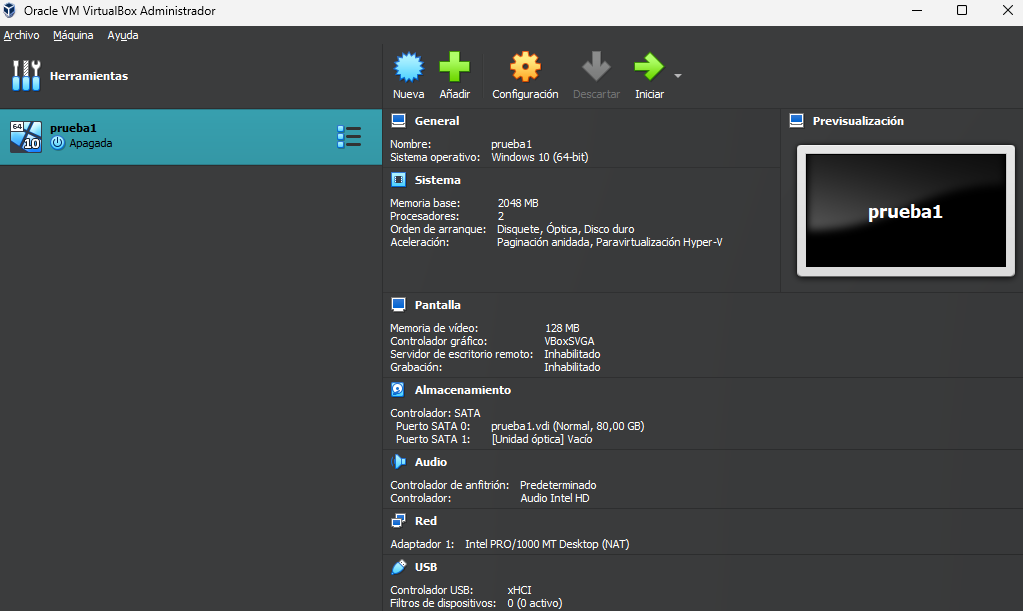The image size is (1023, 611).
Task: Open the Ayuda menu
Action: (x=123, y=35)
